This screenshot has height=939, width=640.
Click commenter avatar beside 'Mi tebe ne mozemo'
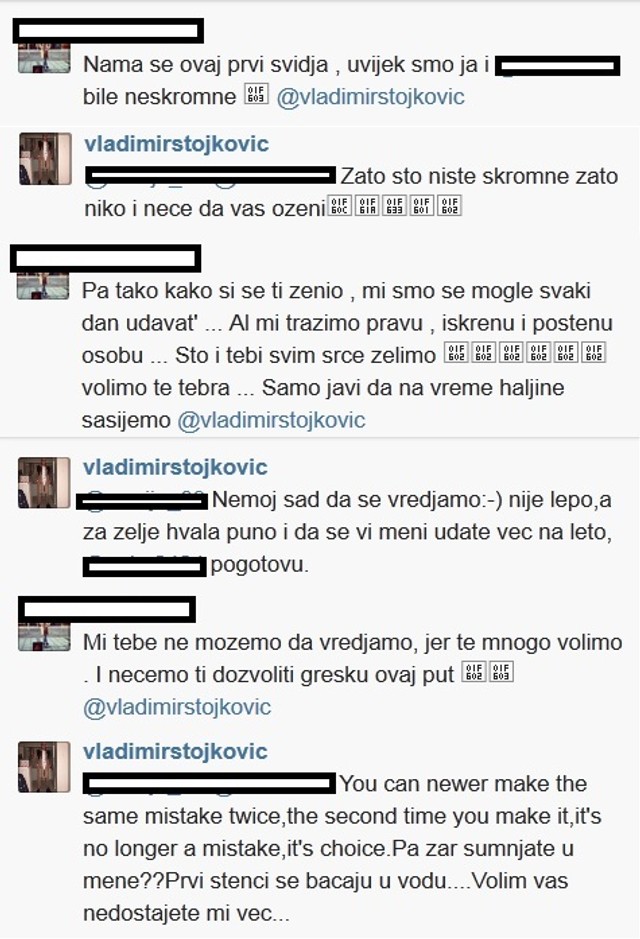coord(44,636)
